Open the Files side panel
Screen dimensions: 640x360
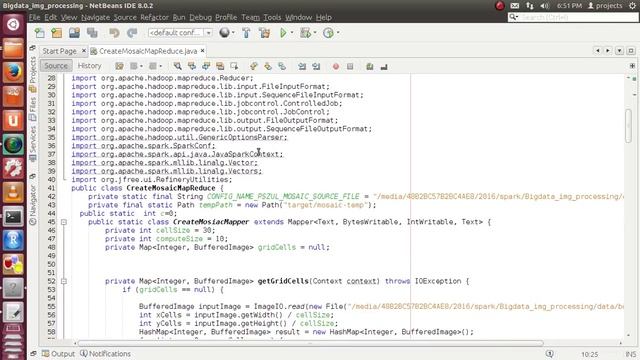(33, 109)
